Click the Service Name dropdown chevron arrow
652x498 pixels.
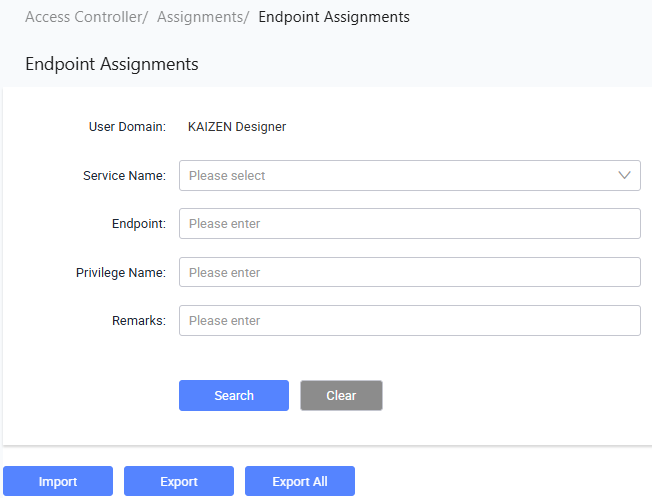624,175
